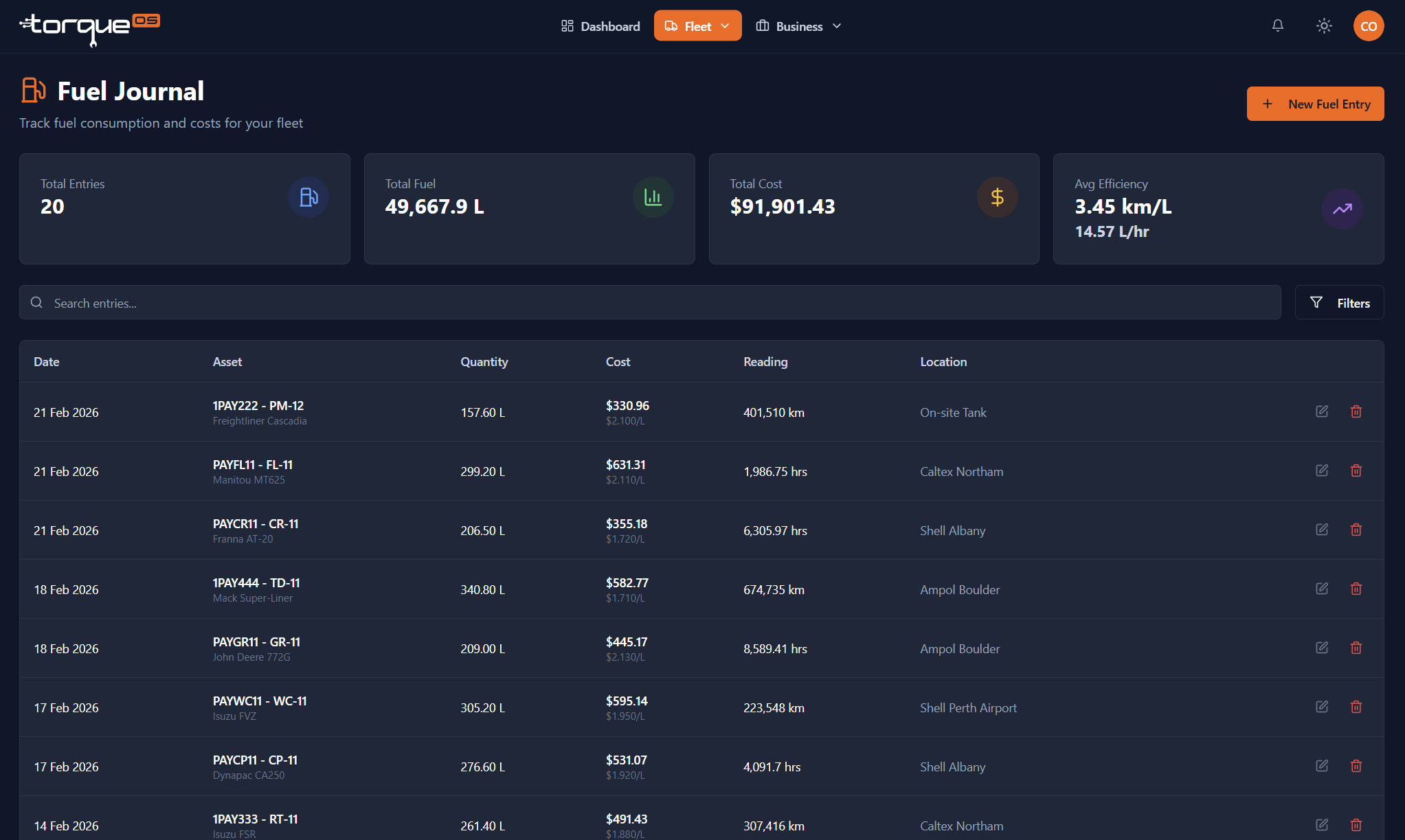Viewport: 1405px width, 840px height.
Task: Open the Filters panel
Action: [1339, 303]
